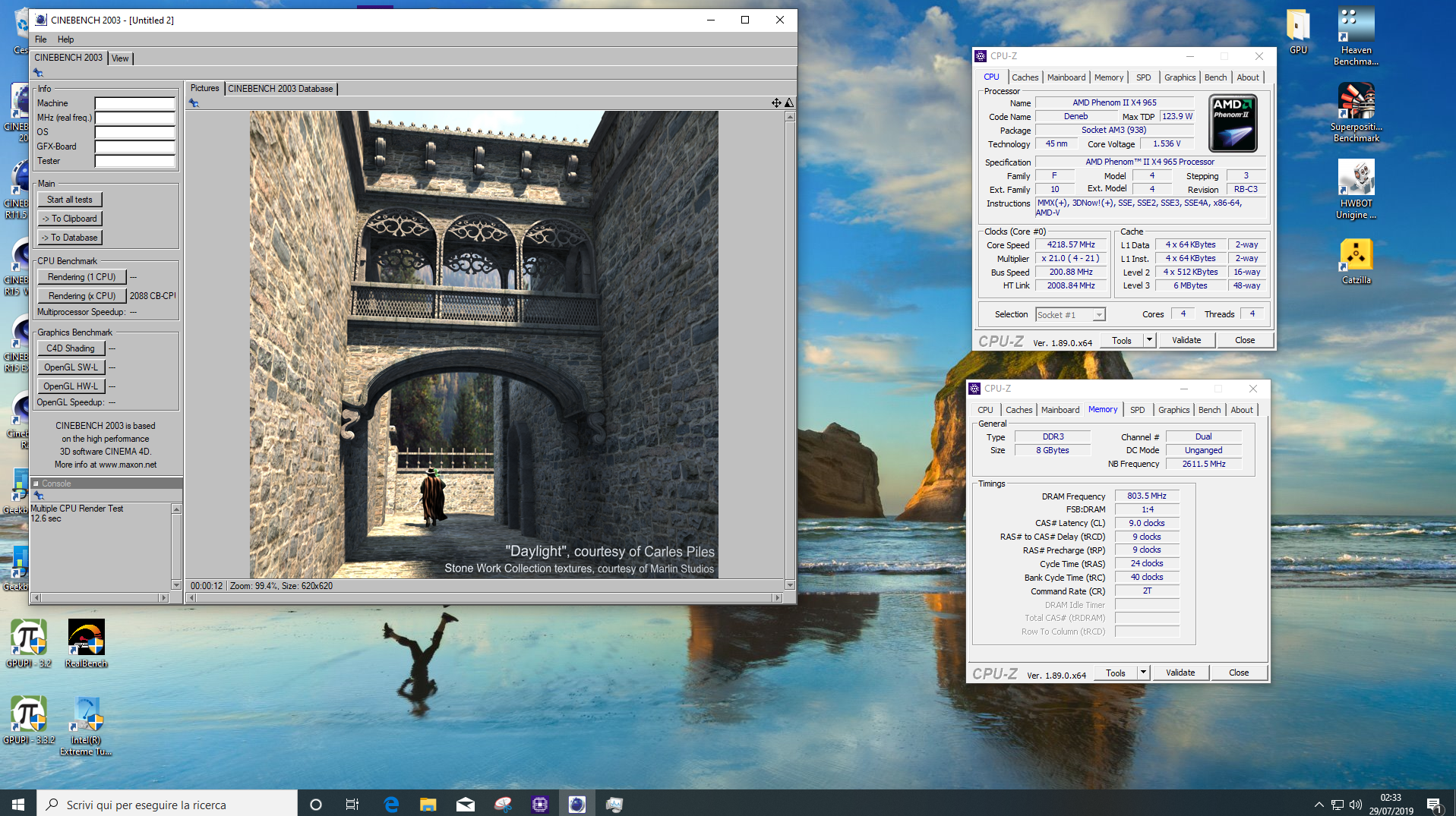Click the Windows search box
This screenshot has width=1456, height=816.
point(167,805)
